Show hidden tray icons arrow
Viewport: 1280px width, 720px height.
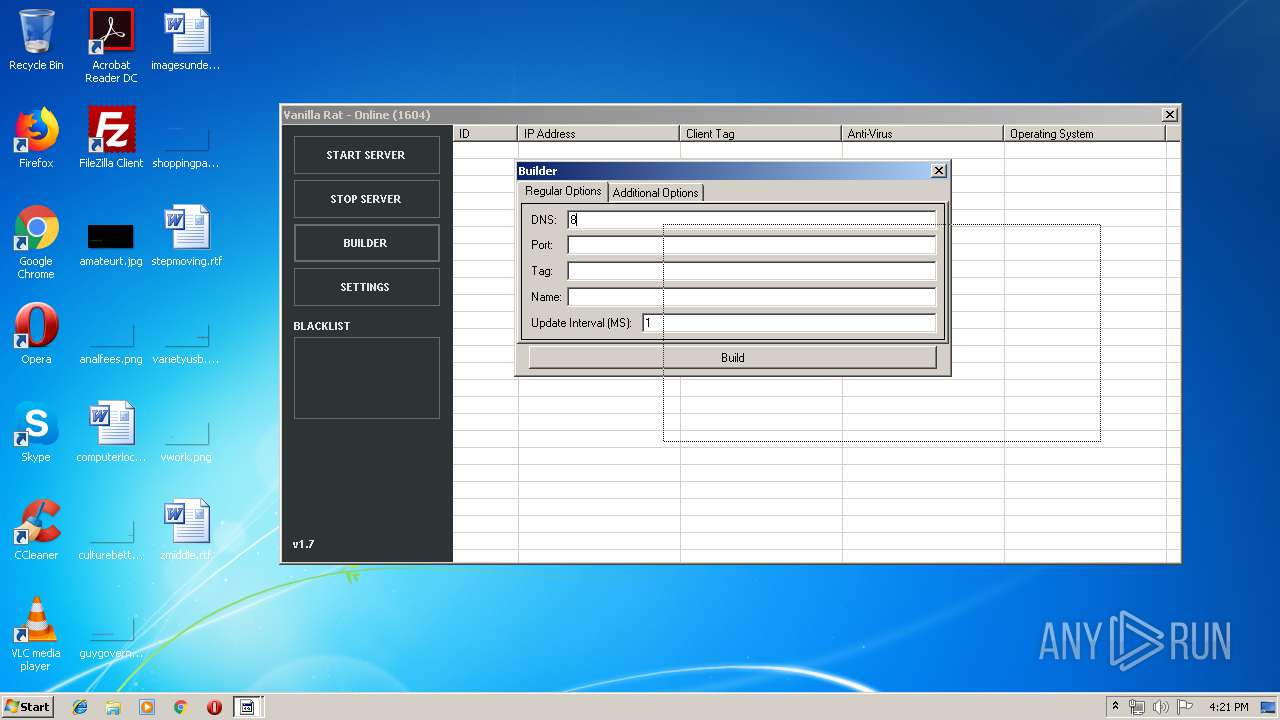pyautogui.click(x=1115, y=707)
